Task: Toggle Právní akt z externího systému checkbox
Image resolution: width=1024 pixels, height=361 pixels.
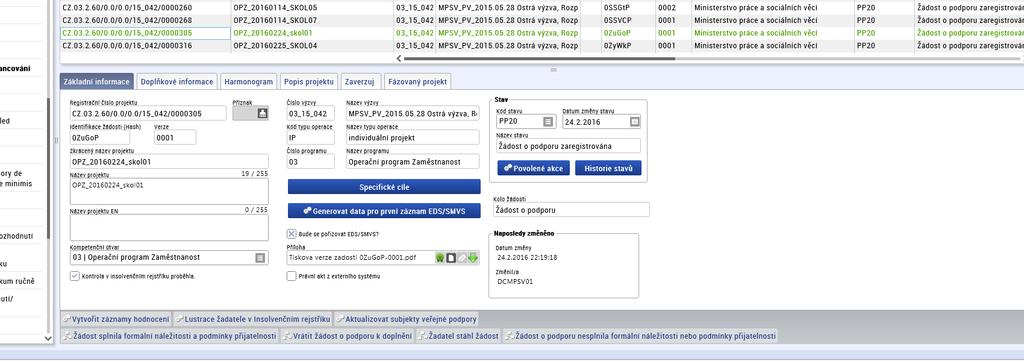Action: (291, 276)
